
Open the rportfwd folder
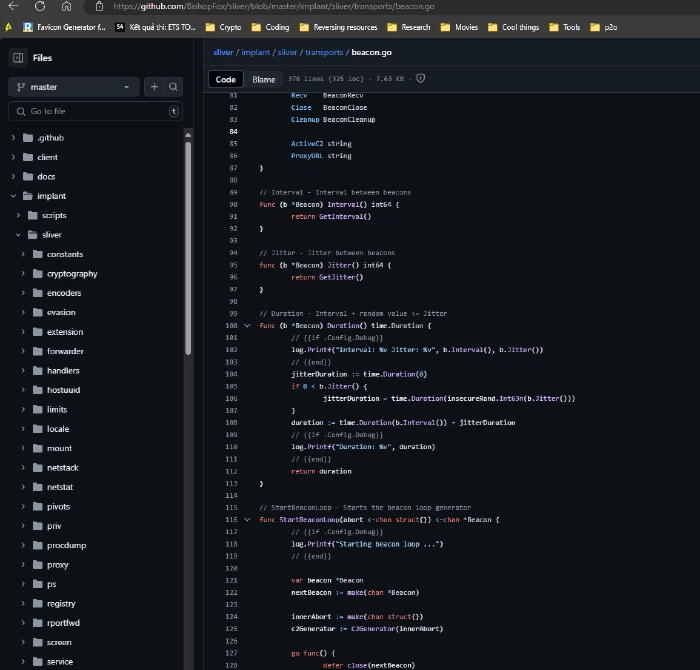(x=63, y=623)
